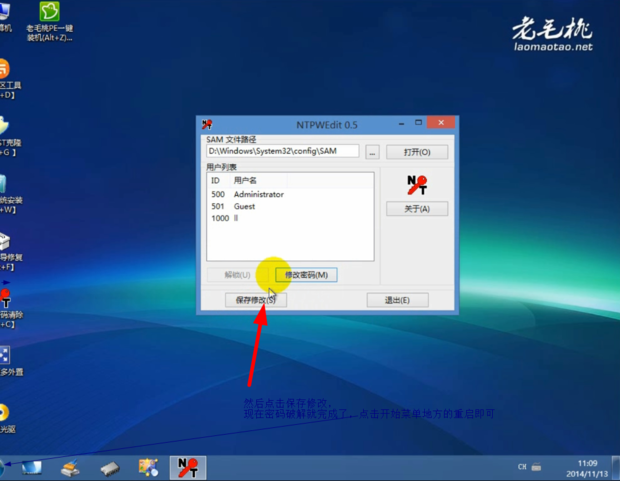Select the Guest user row
Screen dimensions: 620x481
pos(290,206)
